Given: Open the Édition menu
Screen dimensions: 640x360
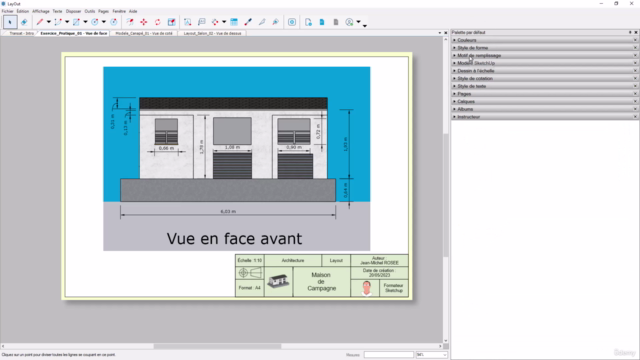Looking at the screenshot, I should 23,11.
